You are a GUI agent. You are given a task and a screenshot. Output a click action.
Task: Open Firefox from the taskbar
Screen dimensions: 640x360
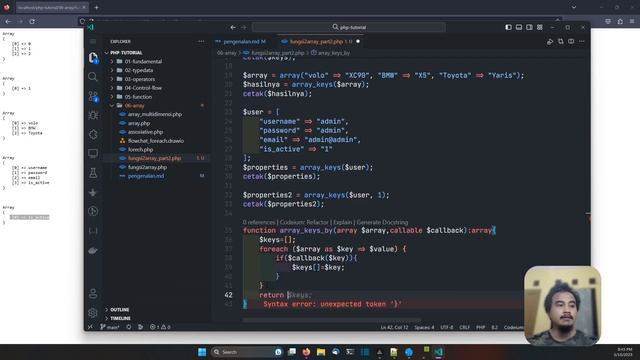(x=306, y=352)
